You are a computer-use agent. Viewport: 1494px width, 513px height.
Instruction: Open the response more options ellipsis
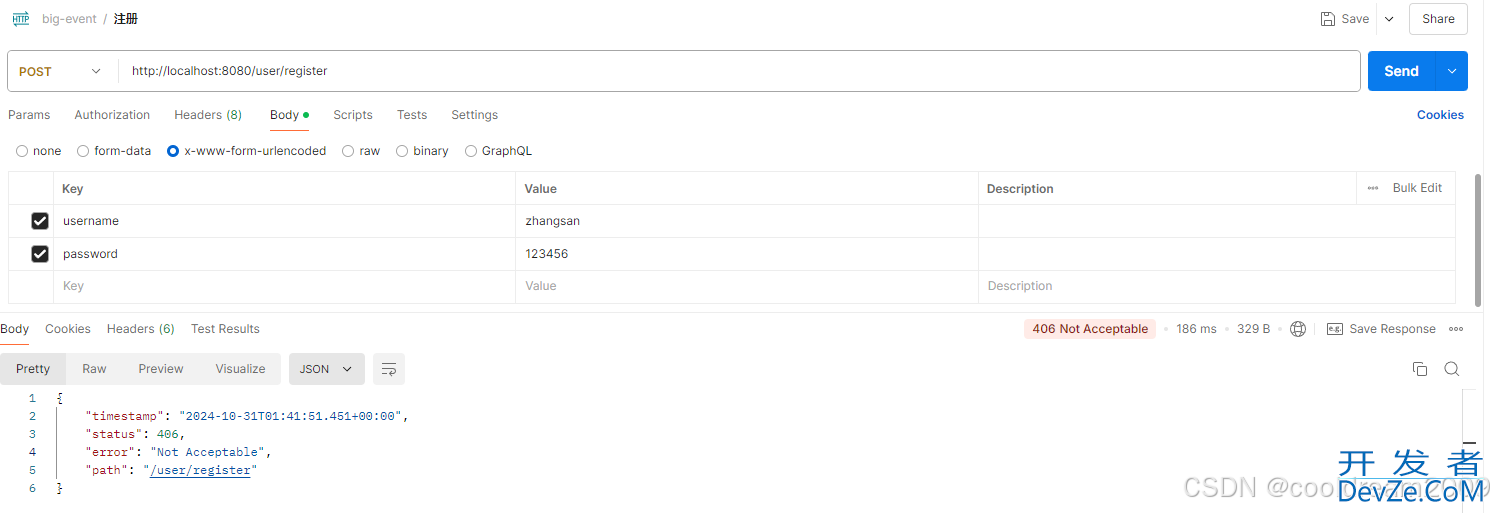point(1456,329)
